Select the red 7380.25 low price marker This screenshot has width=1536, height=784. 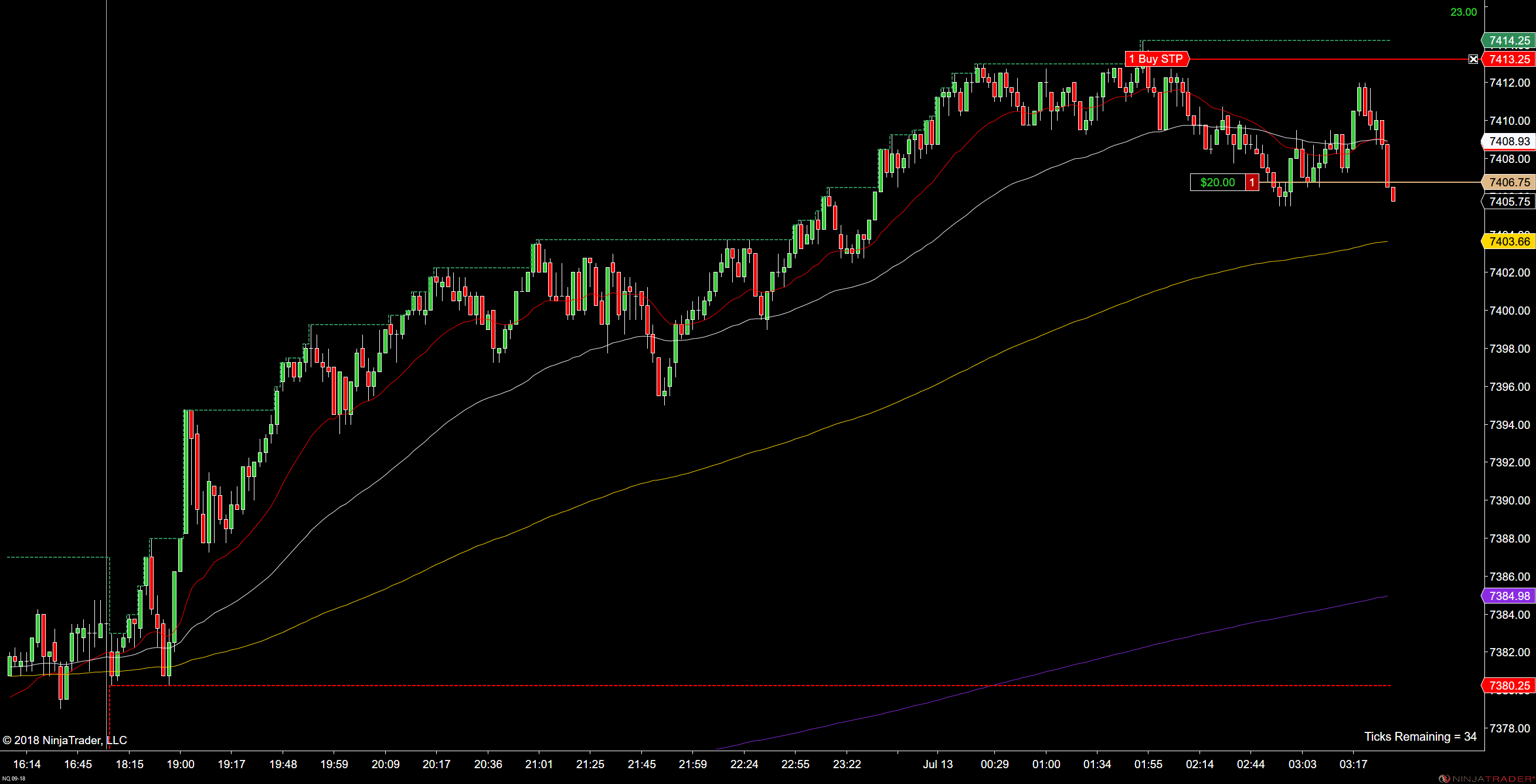click(x=1508, y=686)
